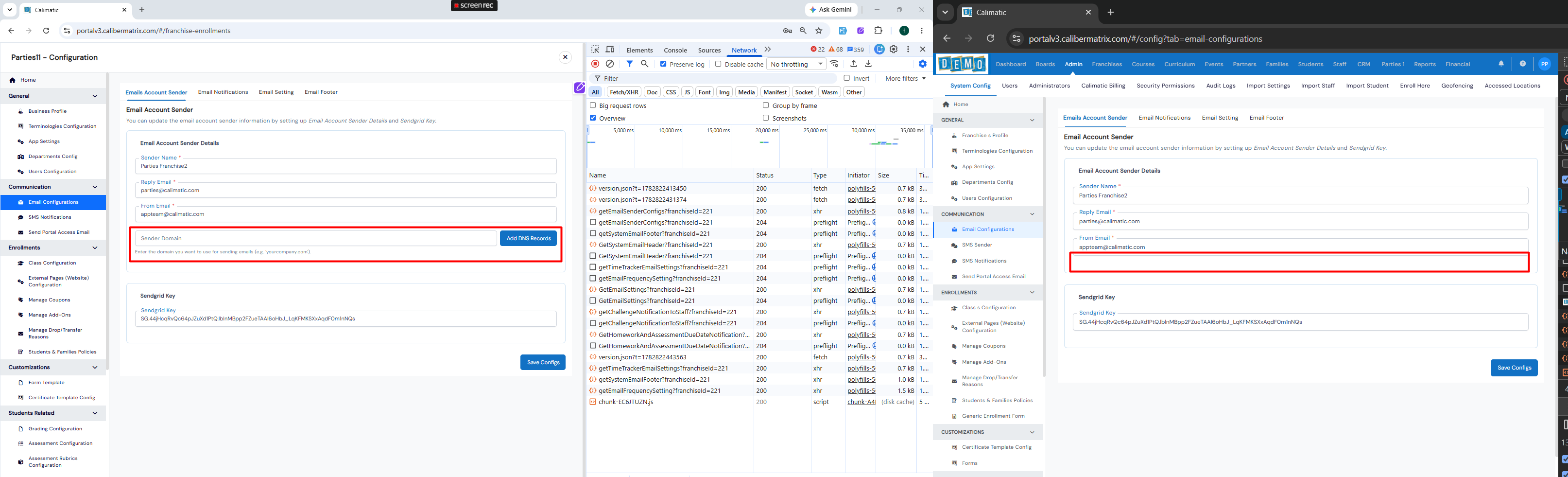Open the Console tab in DevTools
This screenshot has height=477, width=1568.
point(675,50)
